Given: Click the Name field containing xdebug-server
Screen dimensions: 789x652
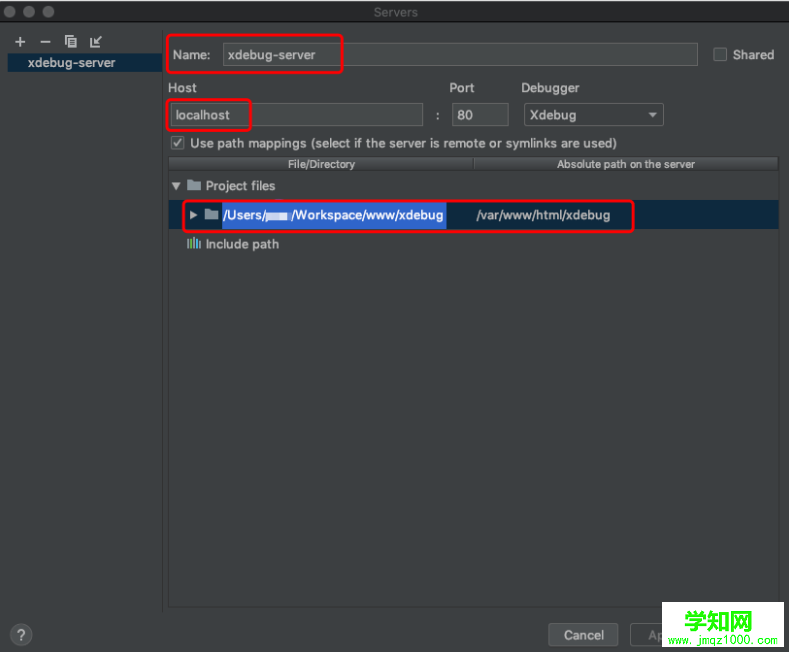Looking at the screenshot, I should (460, 54).
